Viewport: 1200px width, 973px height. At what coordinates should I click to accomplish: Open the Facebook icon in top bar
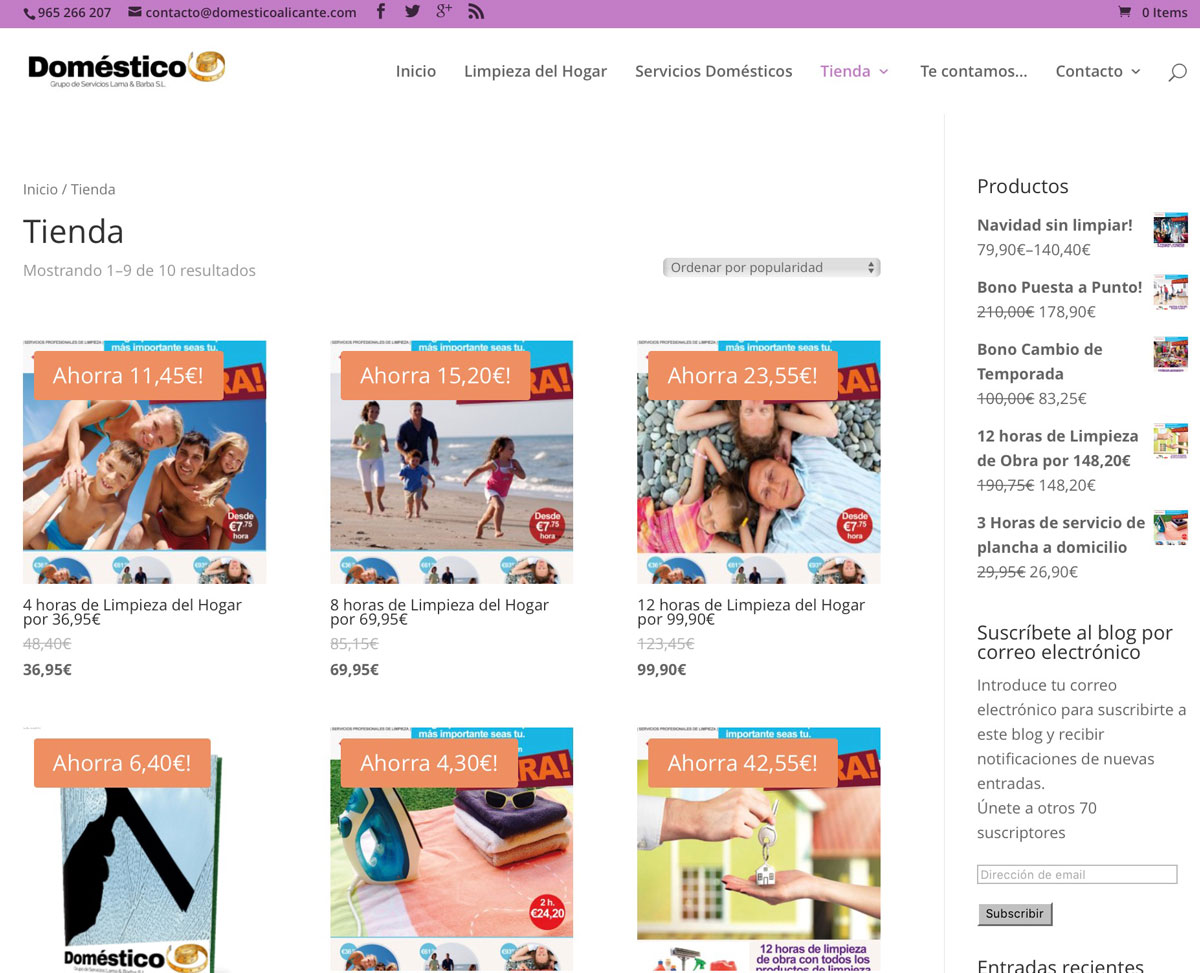[381, 12]
